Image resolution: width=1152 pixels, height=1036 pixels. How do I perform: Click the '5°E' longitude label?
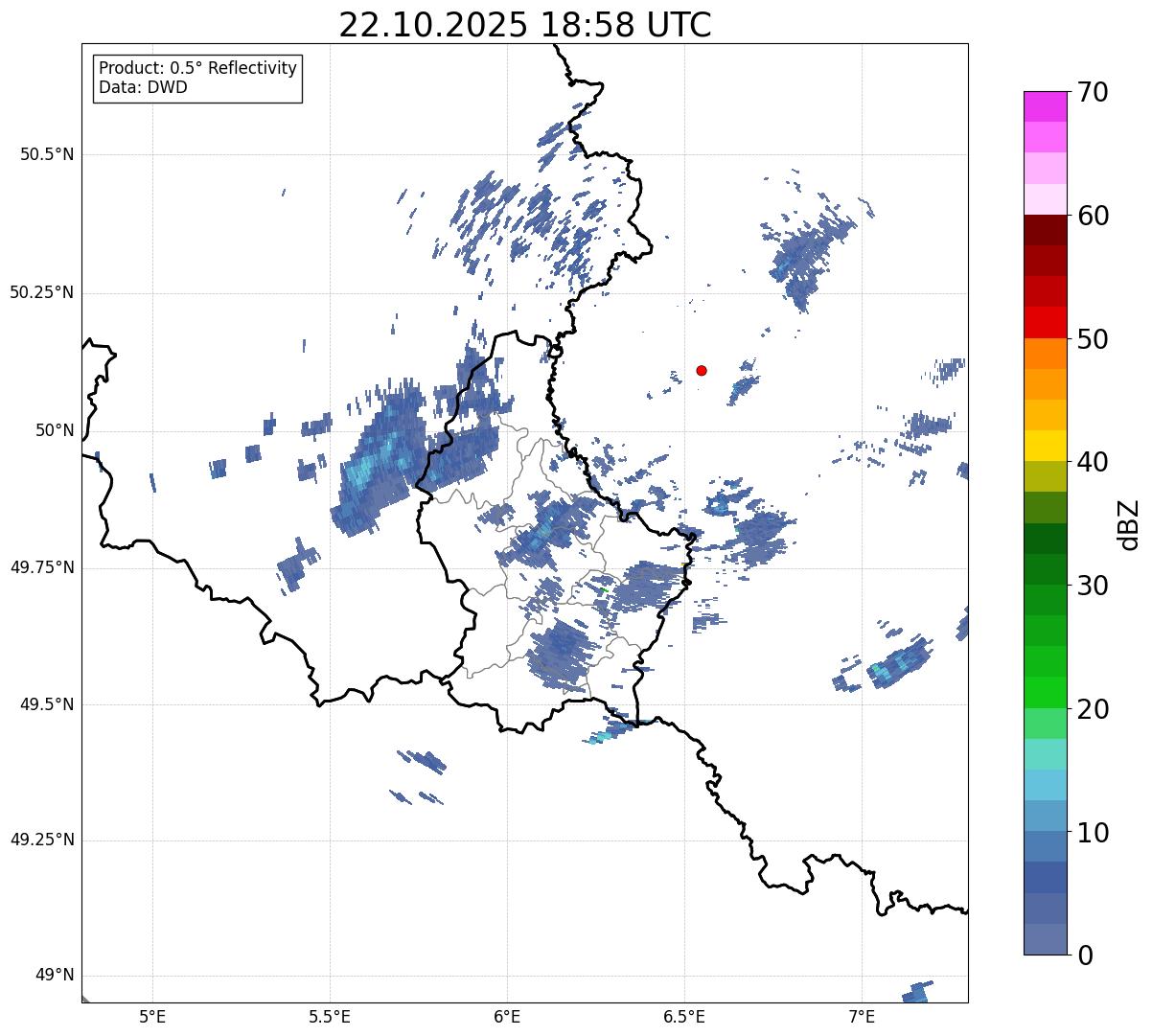click(x=152, y=1017)
